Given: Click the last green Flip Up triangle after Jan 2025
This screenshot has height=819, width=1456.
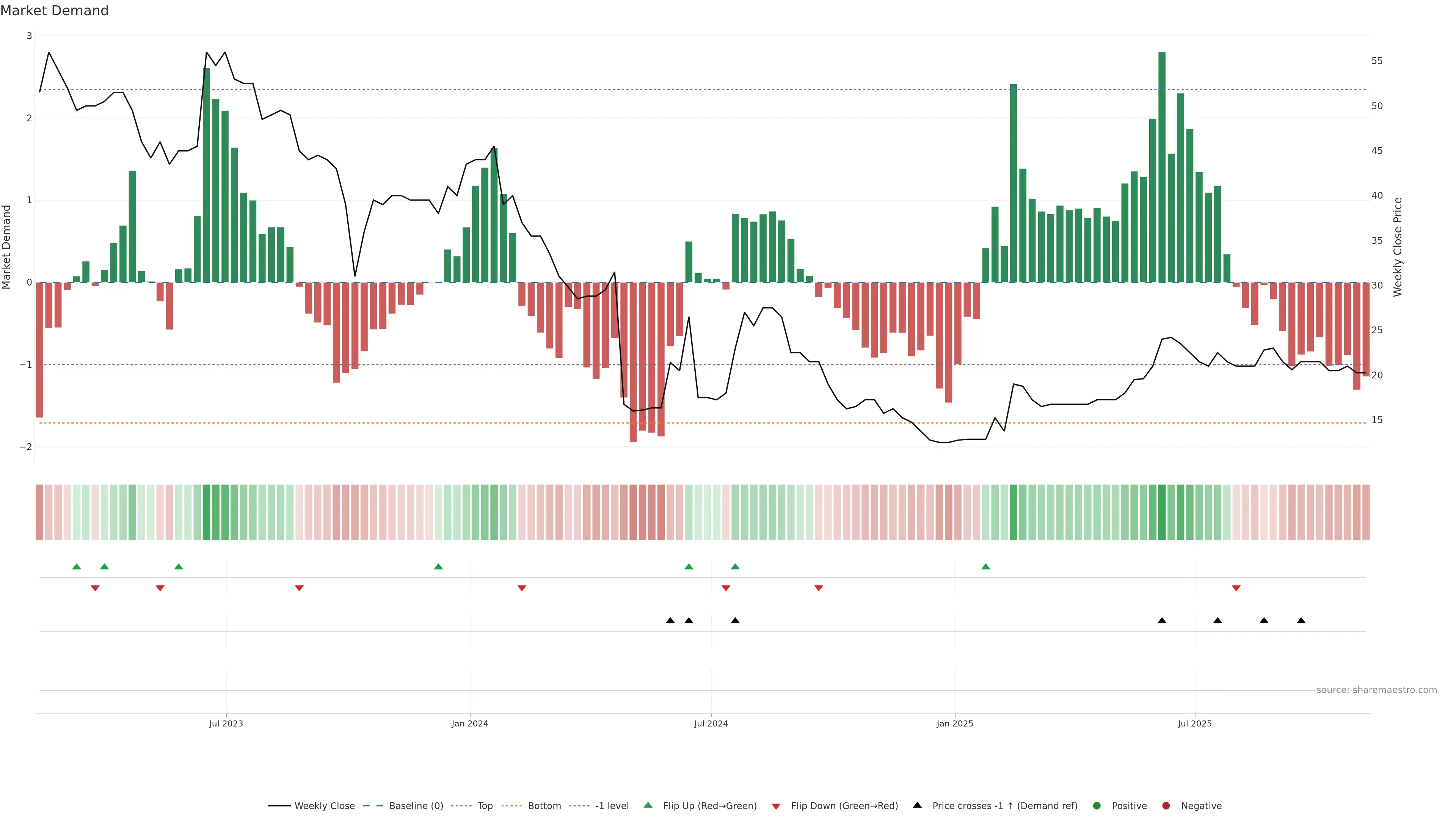Looking at the screenshot, I should [x=986, y=566].
